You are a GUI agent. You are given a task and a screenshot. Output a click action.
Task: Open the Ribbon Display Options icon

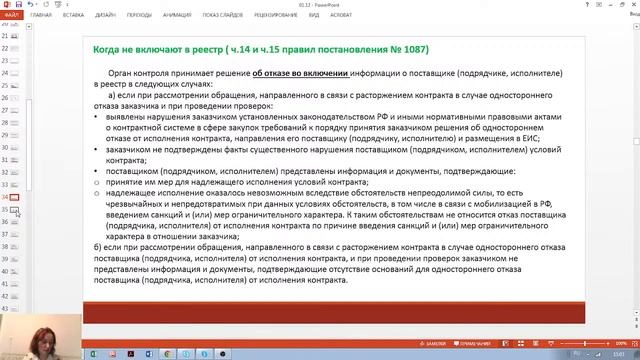tap(599, 4)
